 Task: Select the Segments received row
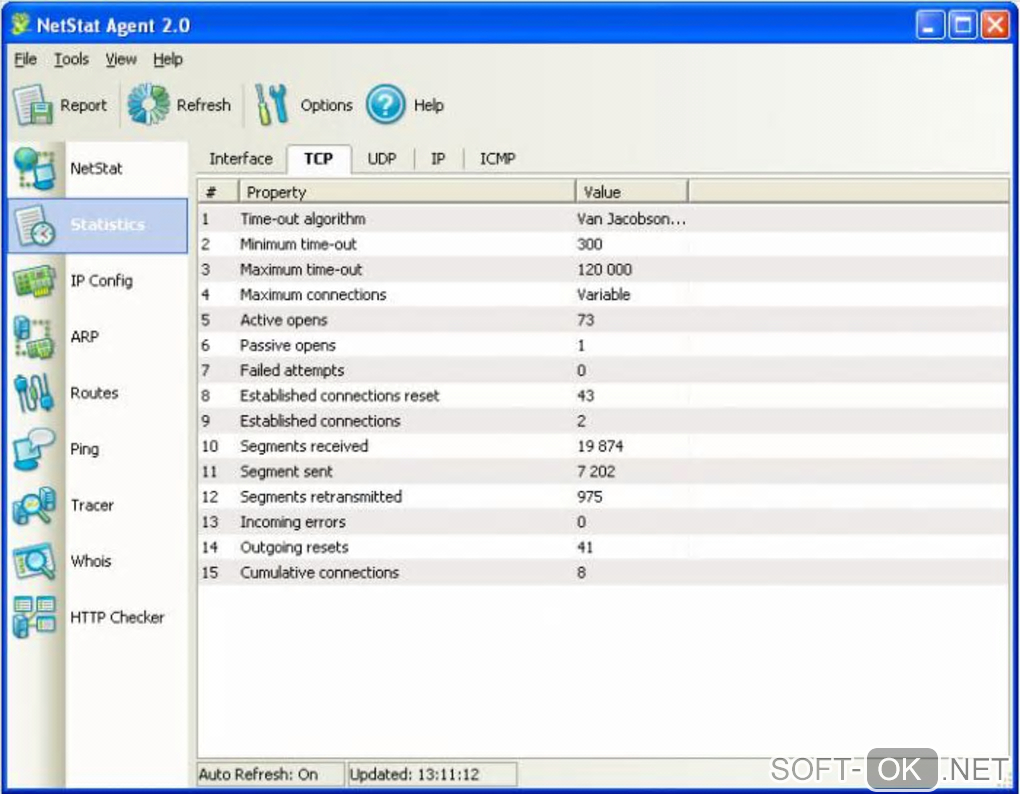pos(603,446)
